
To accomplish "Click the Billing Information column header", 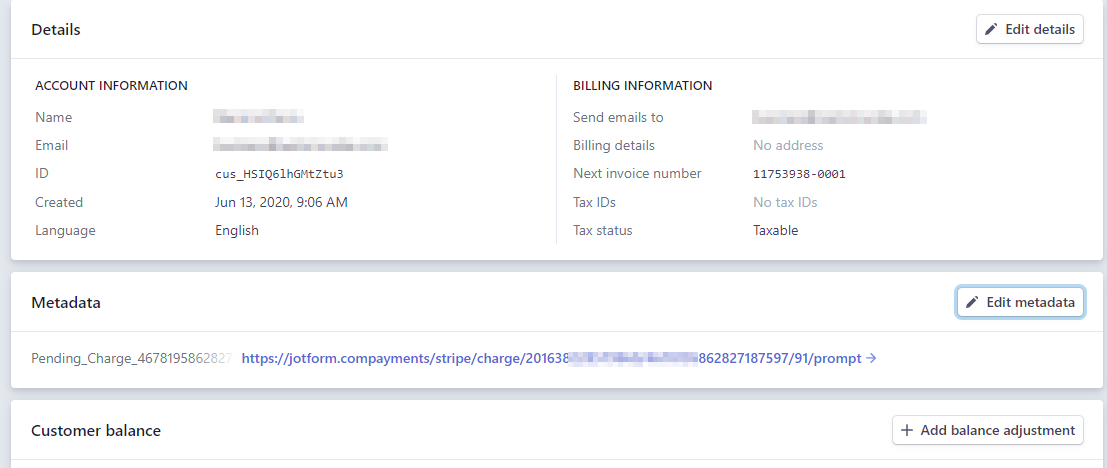I will coord(642,86).
